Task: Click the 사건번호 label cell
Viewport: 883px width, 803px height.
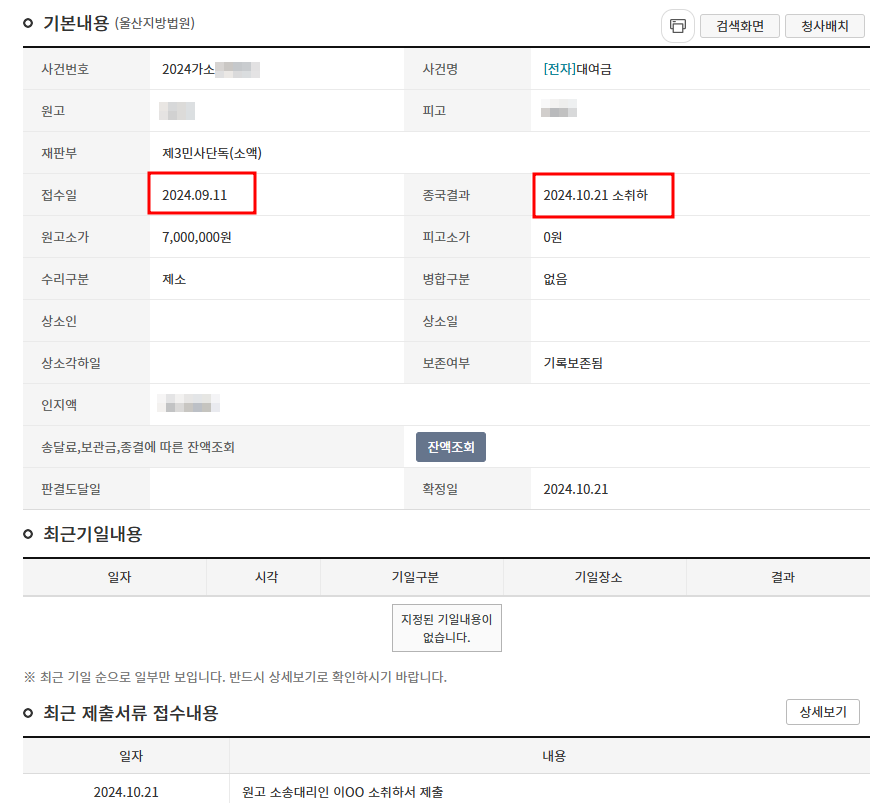Action: click(x=86, y=69)
